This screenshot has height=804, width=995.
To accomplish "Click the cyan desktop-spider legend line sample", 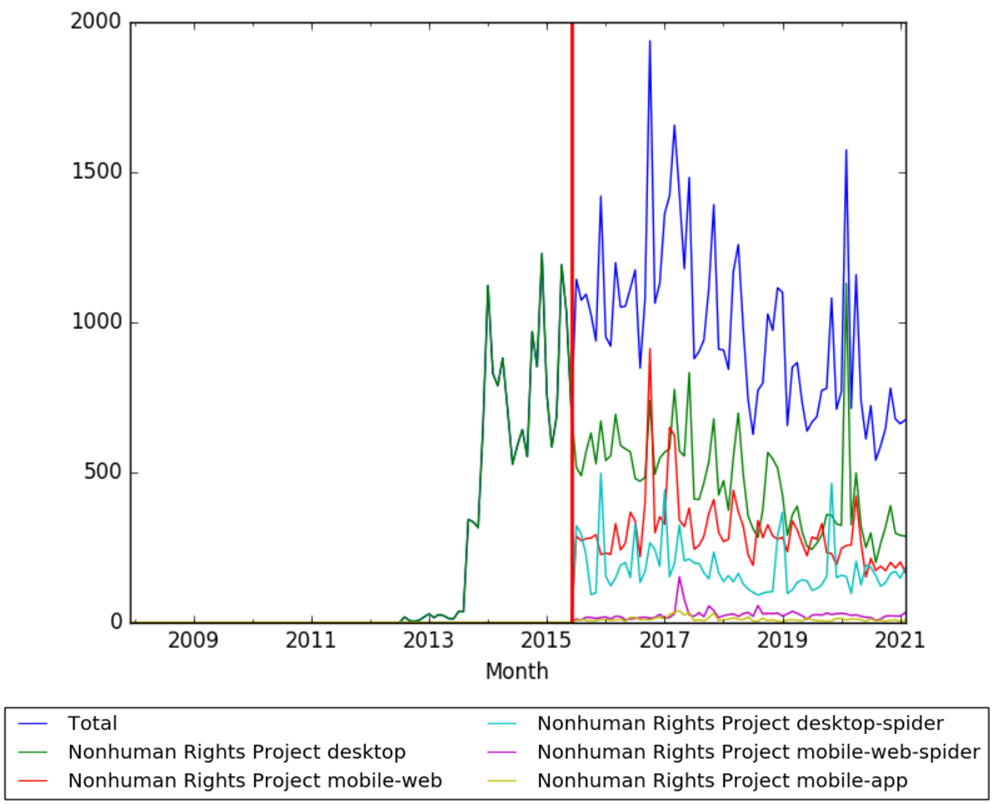I will tap(505, 724).
